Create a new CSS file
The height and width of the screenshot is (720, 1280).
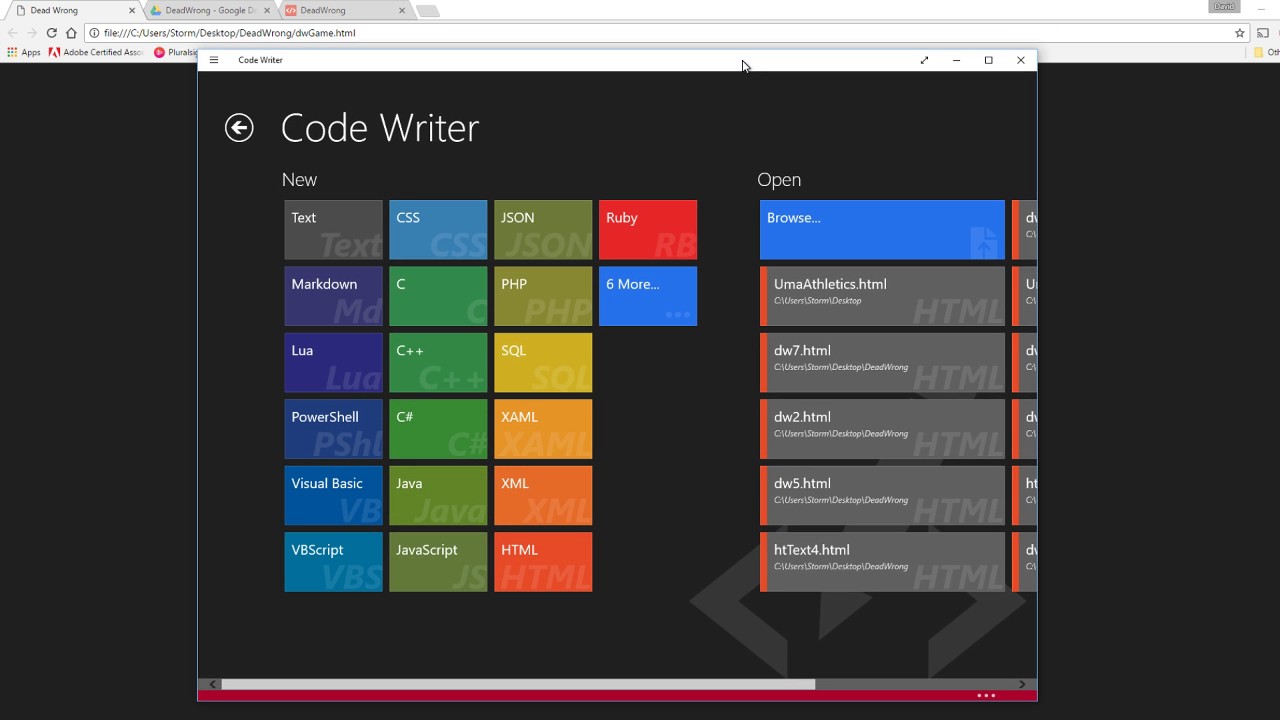pyautogui.click(x=438, y=230)
